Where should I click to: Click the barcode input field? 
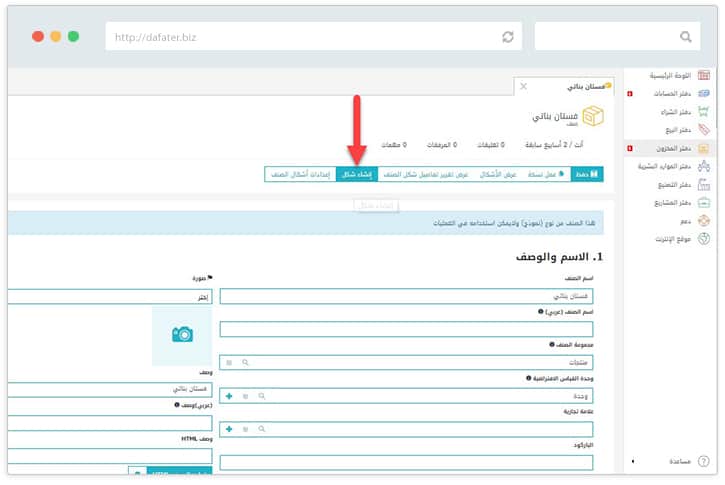pos(406,462)
